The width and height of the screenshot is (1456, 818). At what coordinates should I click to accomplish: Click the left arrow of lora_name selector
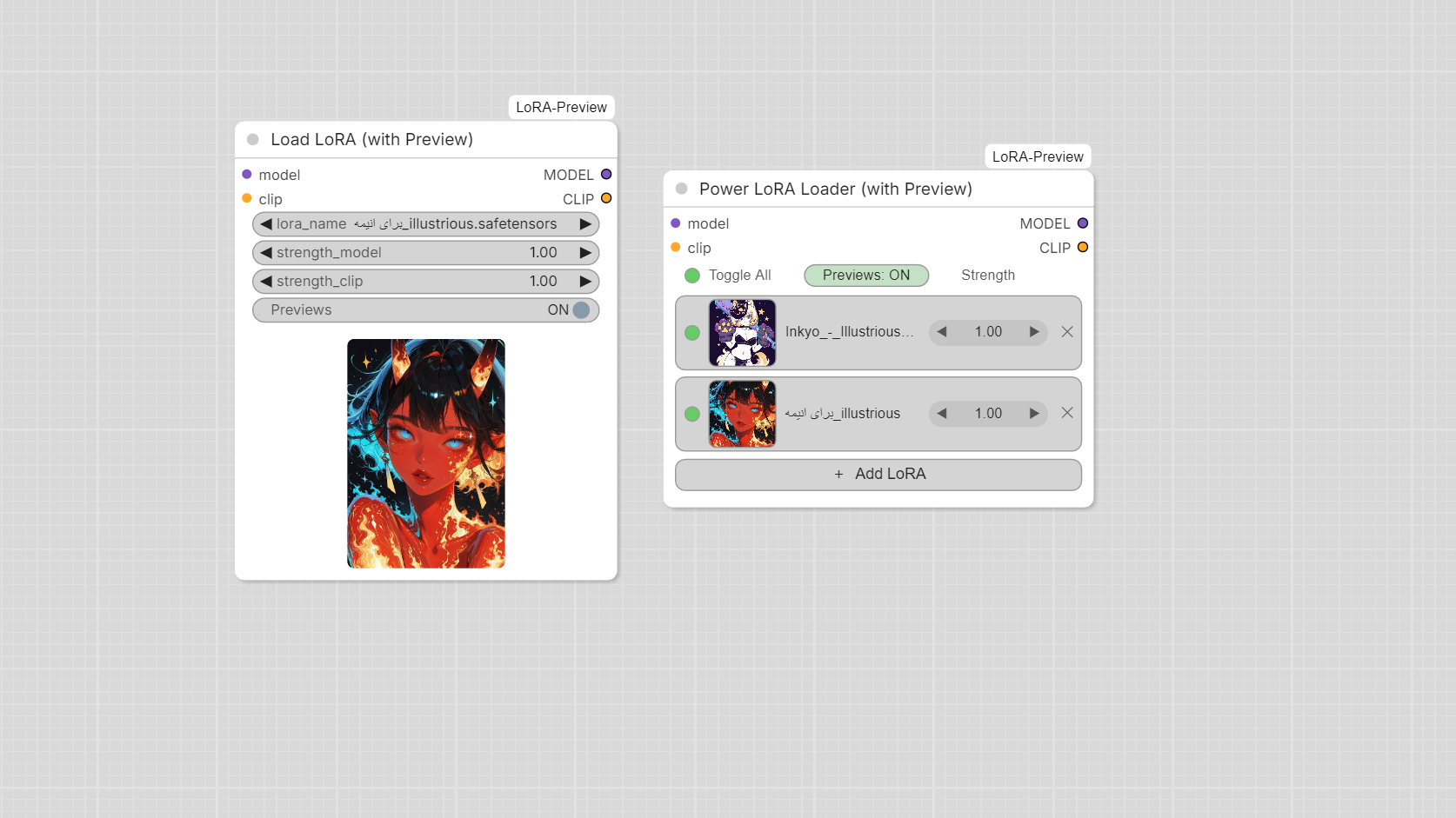pyautogui.click(x=266, y=224)
